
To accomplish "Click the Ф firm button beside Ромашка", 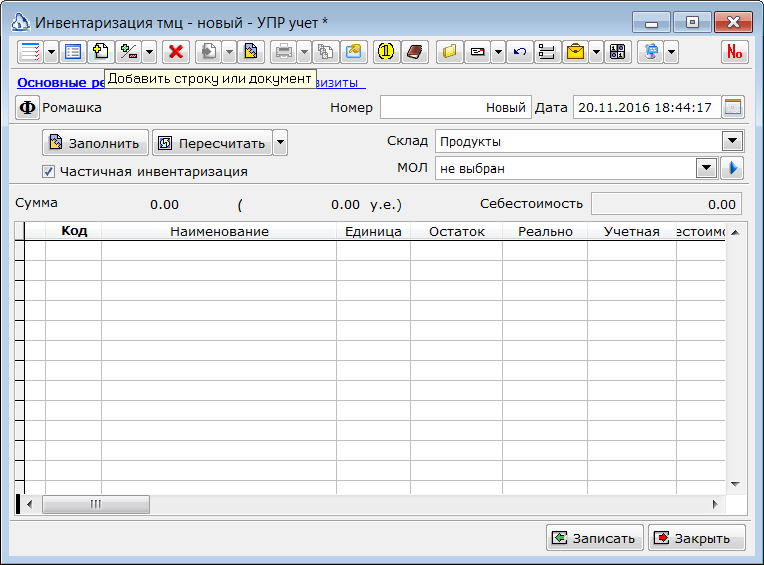I will coord(27,107).
